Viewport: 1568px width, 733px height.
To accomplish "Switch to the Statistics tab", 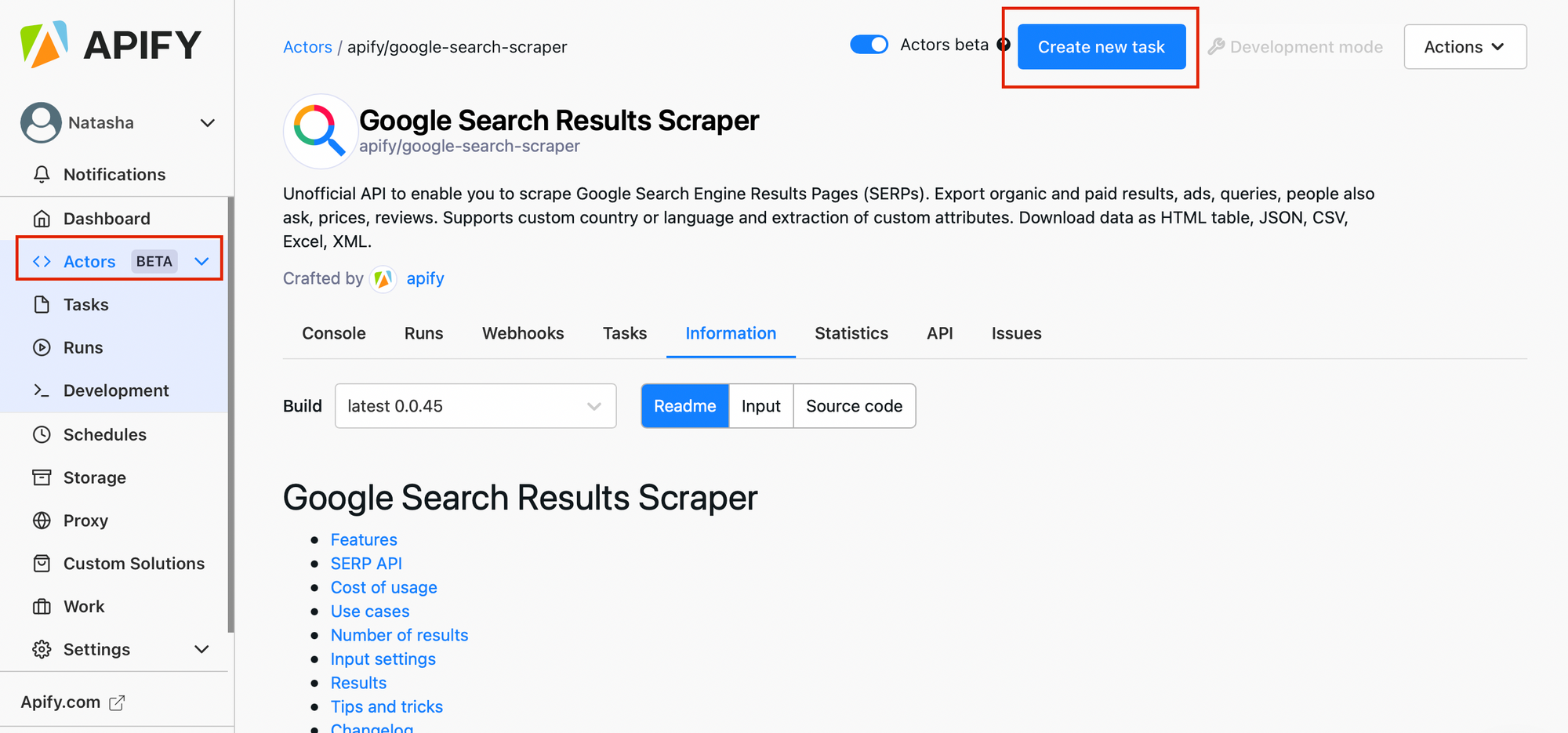I will (x=851, y=333).
